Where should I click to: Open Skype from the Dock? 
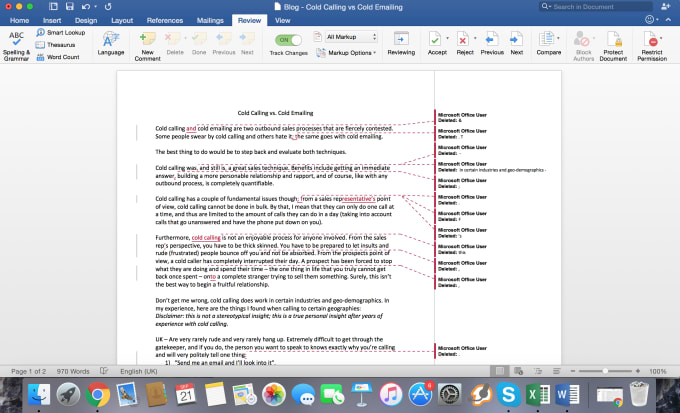point(508,394)
